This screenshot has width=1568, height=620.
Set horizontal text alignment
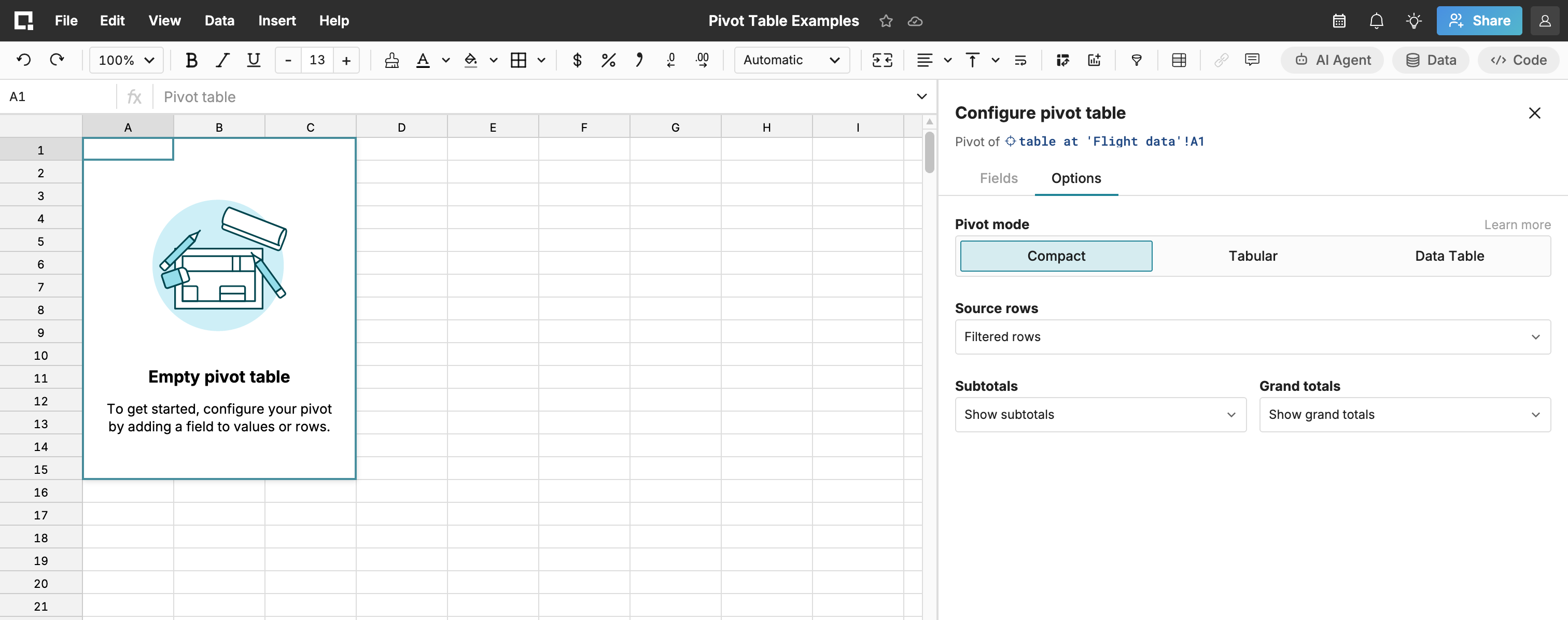pos(925,60)
